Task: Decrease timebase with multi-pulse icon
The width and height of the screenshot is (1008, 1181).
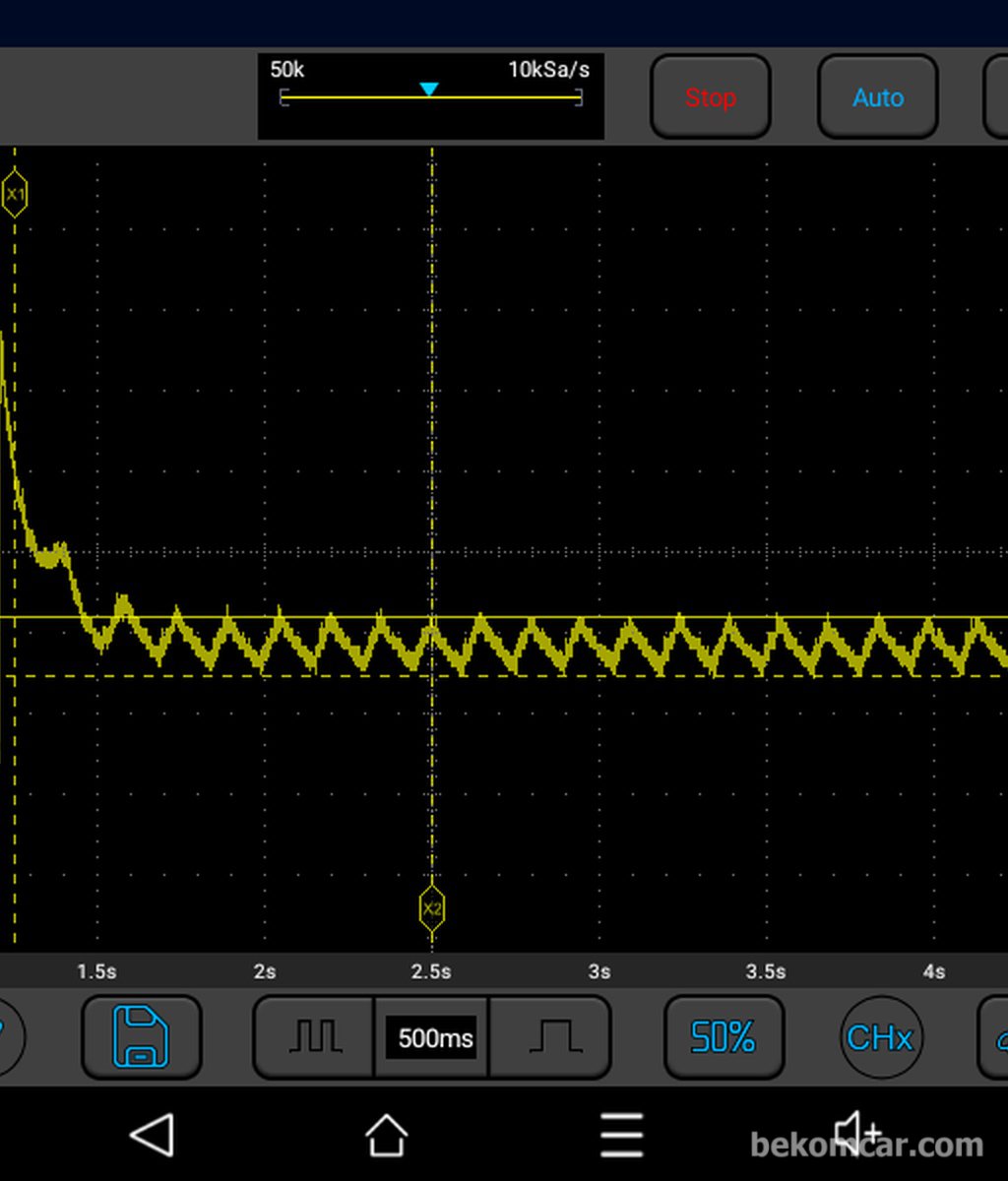Action: click(315, 1037)
